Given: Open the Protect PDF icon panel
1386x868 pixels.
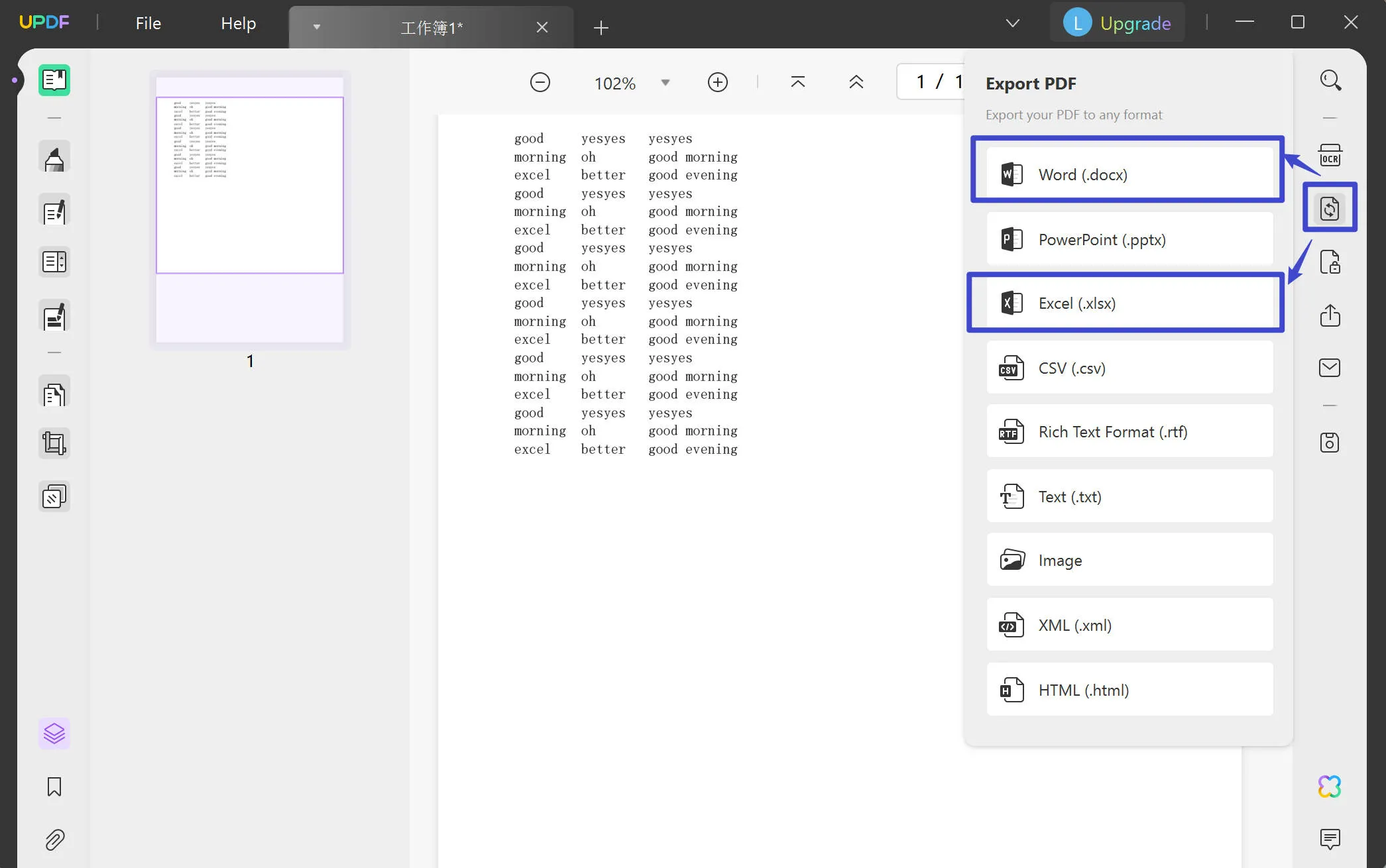Looking at the screenshot, I should click(x=1331, y=262).
